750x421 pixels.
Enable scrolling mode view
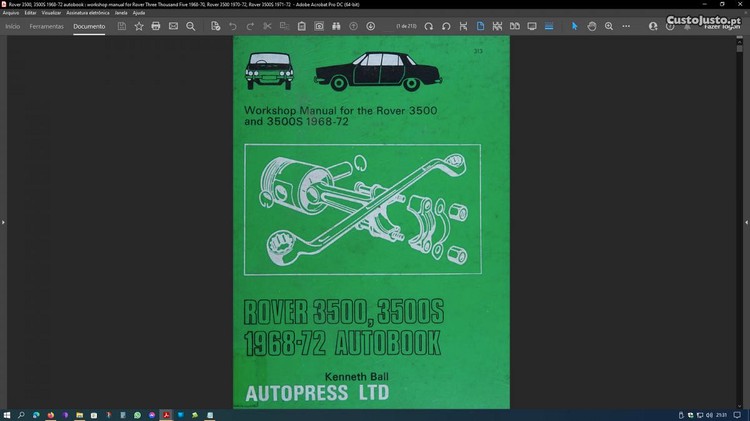497,26
